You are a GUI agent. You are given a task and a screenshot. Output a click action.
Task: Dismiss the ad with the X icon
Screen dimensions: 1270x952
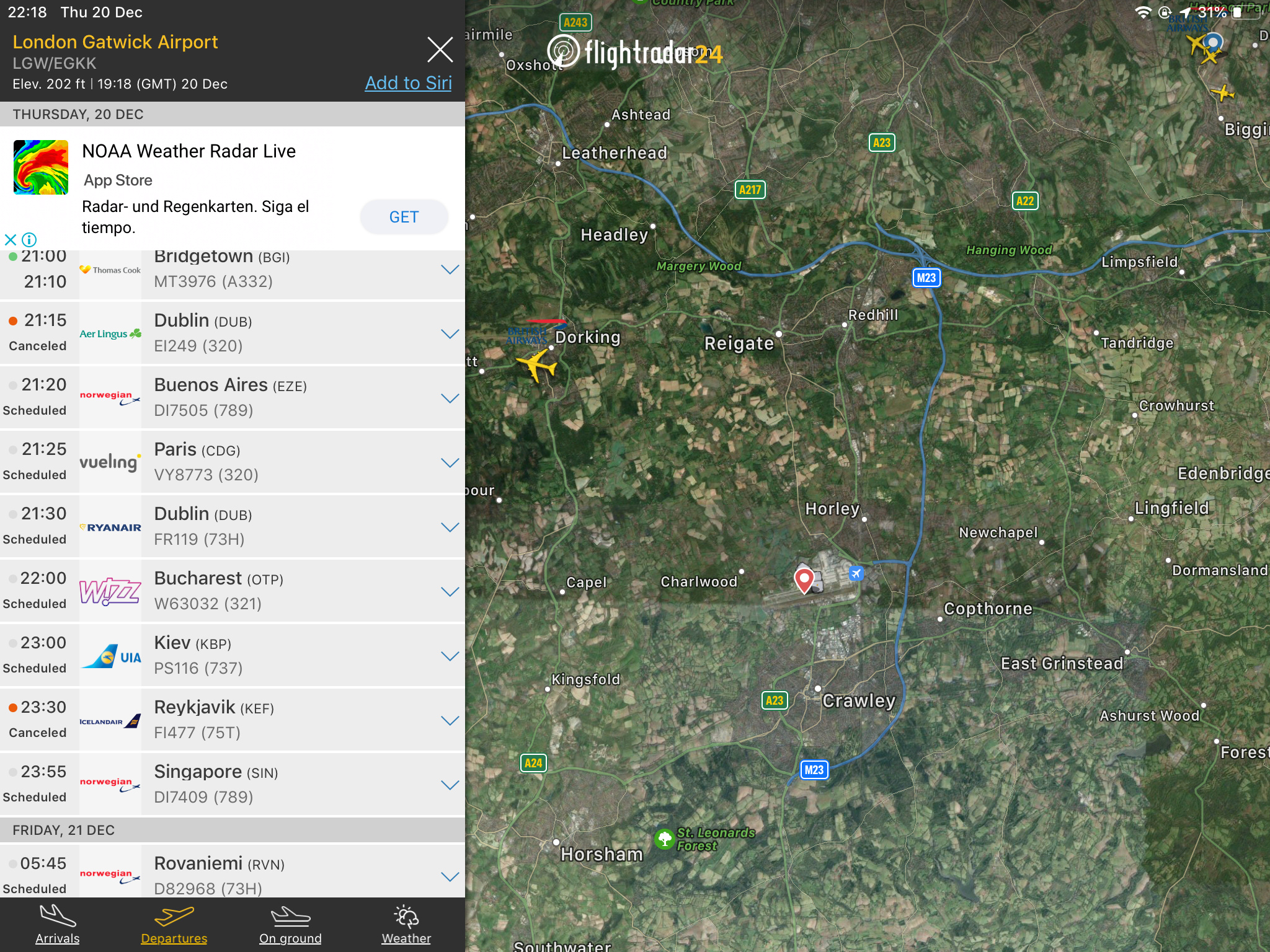click(x=10, y=240)
